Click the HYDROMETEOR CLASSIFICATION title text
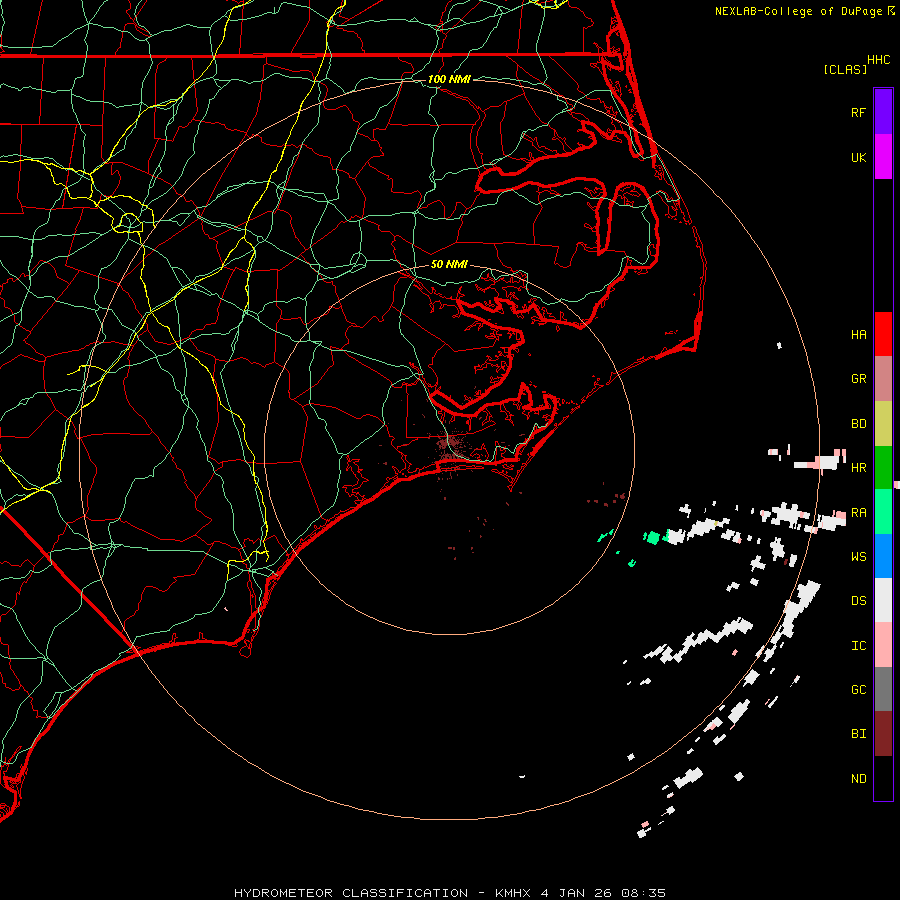This screenshot has width=900, height=900. pos(351,893)
